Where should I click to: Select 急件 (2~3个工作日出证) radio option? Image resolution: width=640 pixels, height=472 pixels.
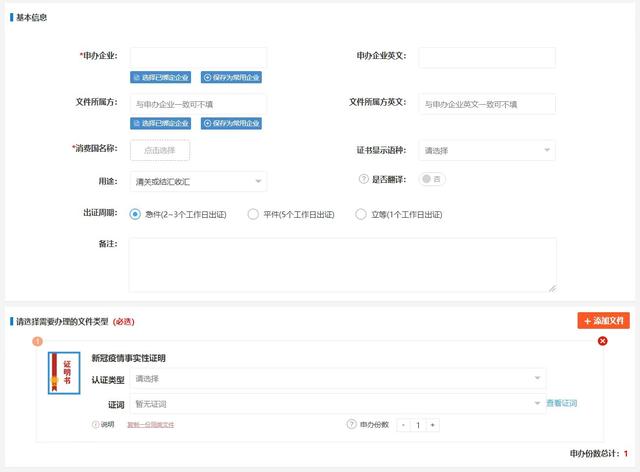136,214
